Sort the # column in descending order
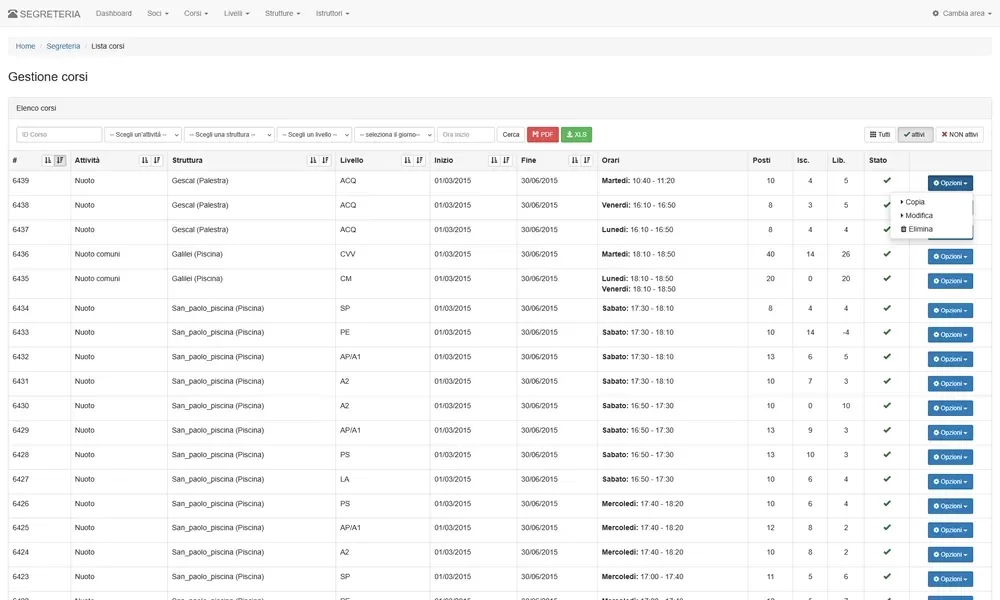The image size is (1000, 600). tap(60, 161)
